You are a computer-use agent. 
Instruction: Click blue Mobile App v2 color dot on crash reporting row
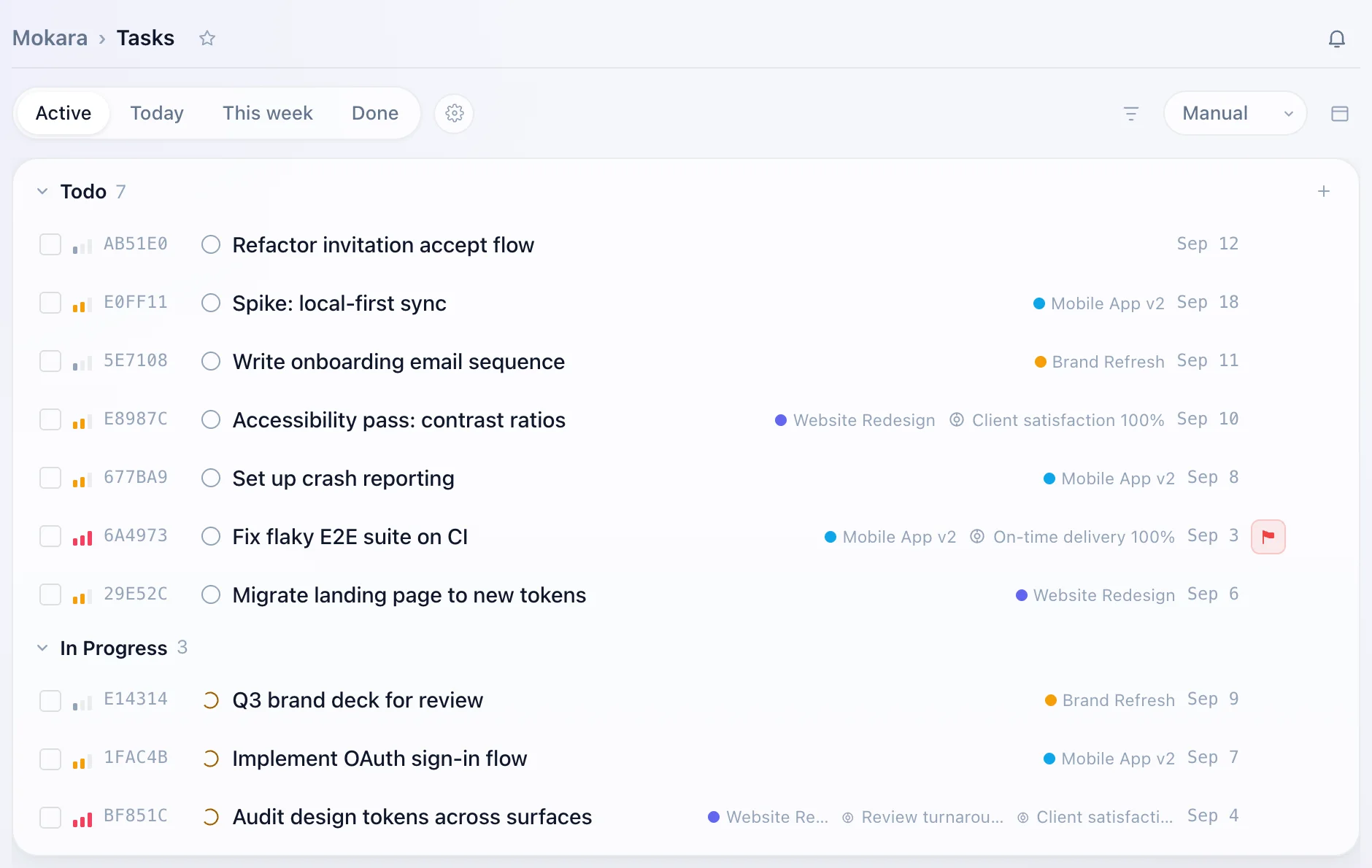1049,478
